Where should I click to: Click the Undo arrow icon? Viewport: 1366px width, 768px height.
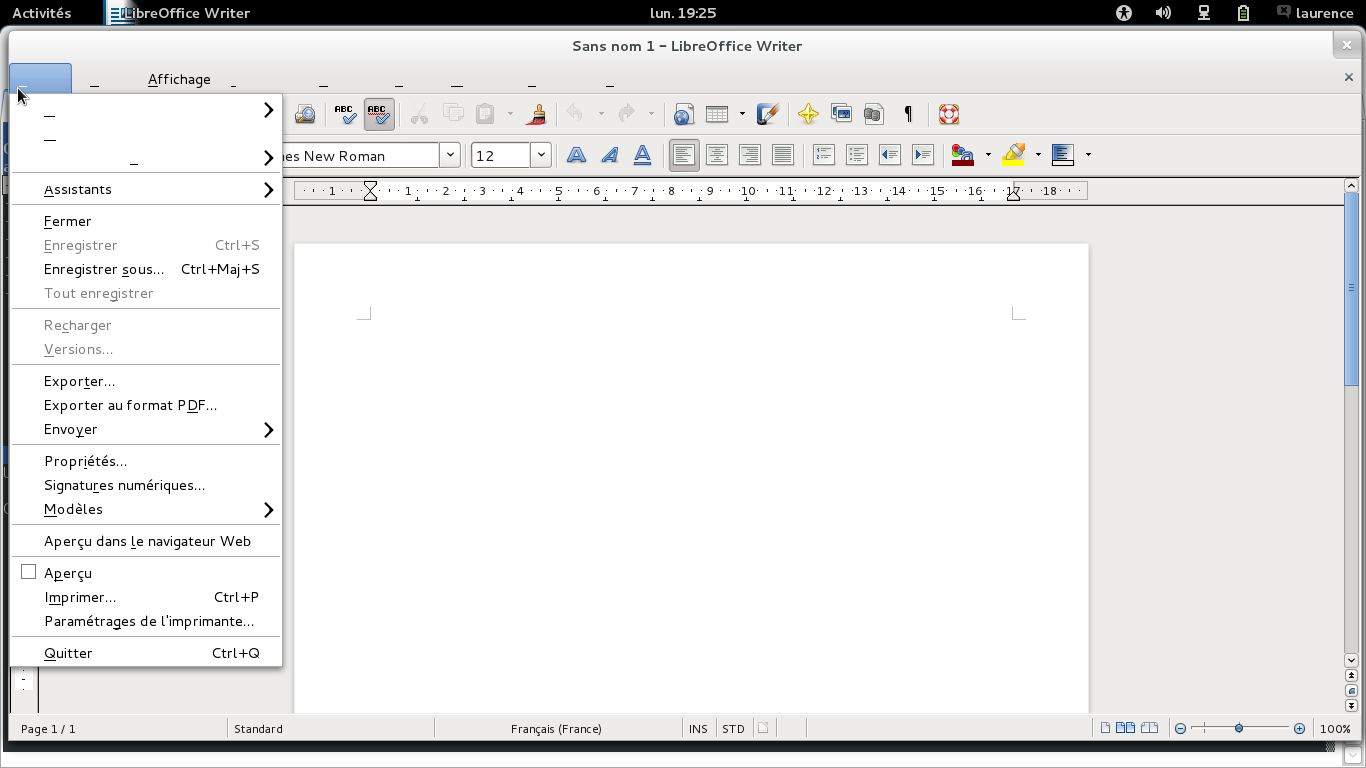575,114
